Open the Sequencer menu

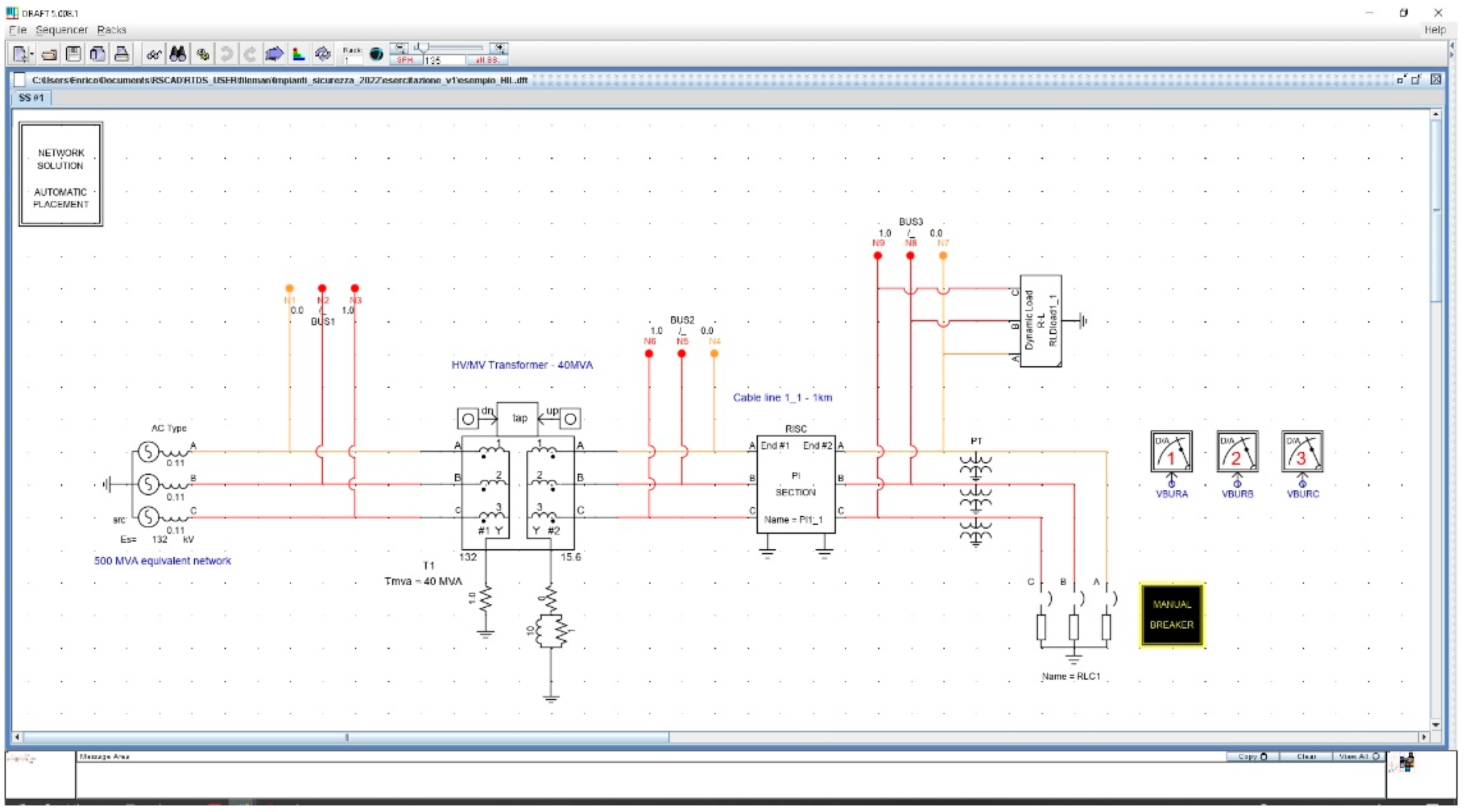61,30
